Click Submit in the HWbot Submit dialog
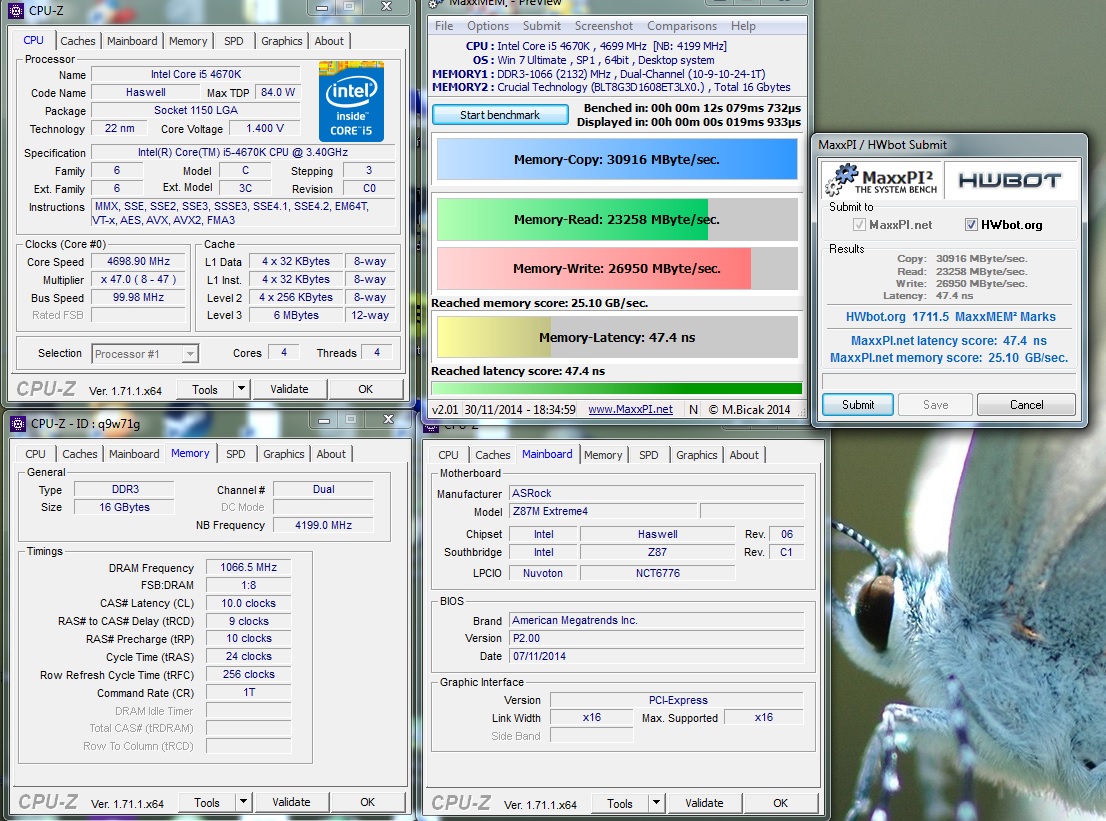 pyautogui.click(x=858, y=405)
